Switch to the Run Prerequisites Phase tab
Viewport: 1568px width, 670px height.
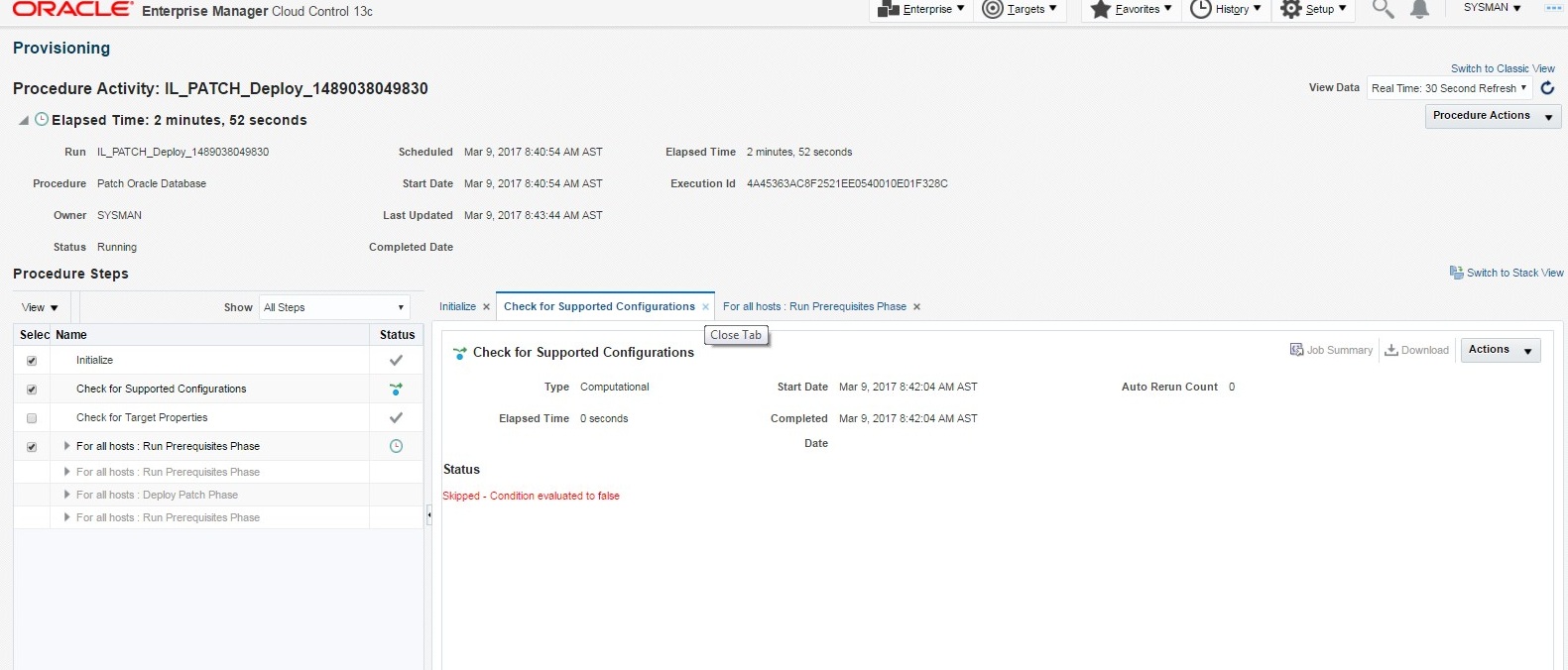pos(814,306)
